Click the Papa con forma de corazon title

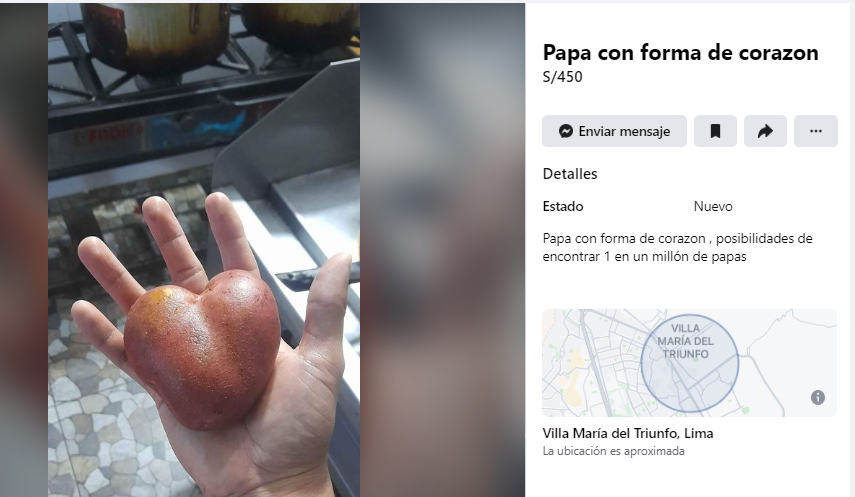tap(681, 52)
